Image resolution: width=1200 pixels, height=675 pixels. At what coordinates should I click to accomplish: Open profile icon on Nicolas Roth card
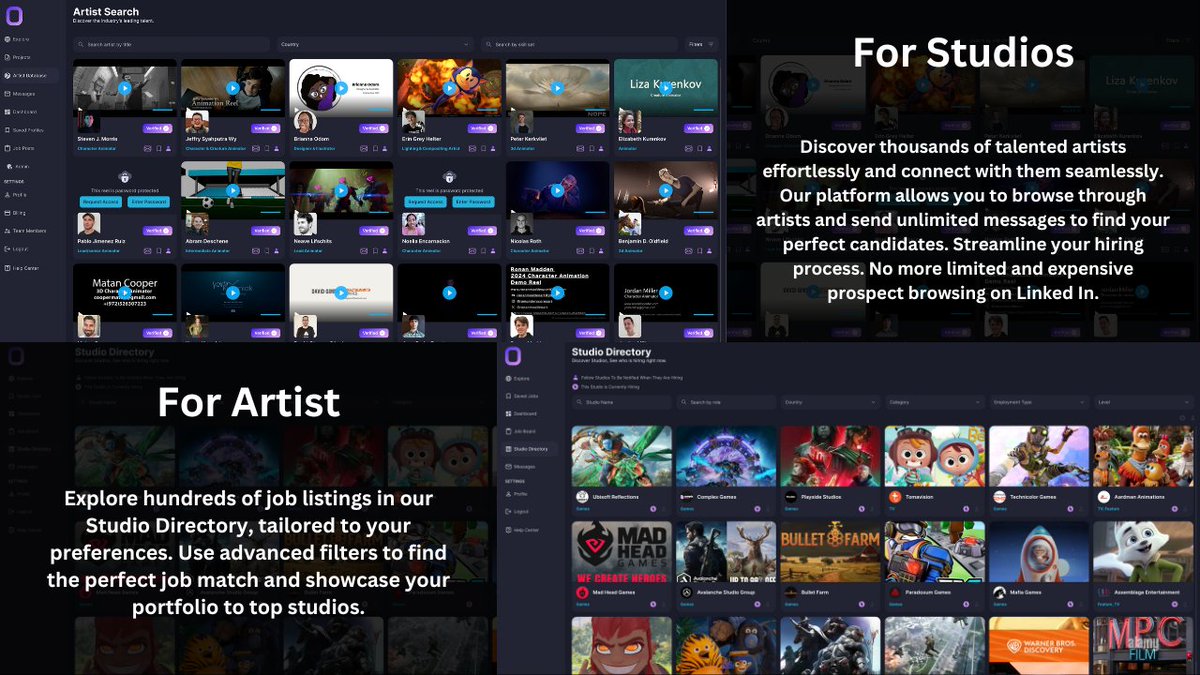[601, 251]
